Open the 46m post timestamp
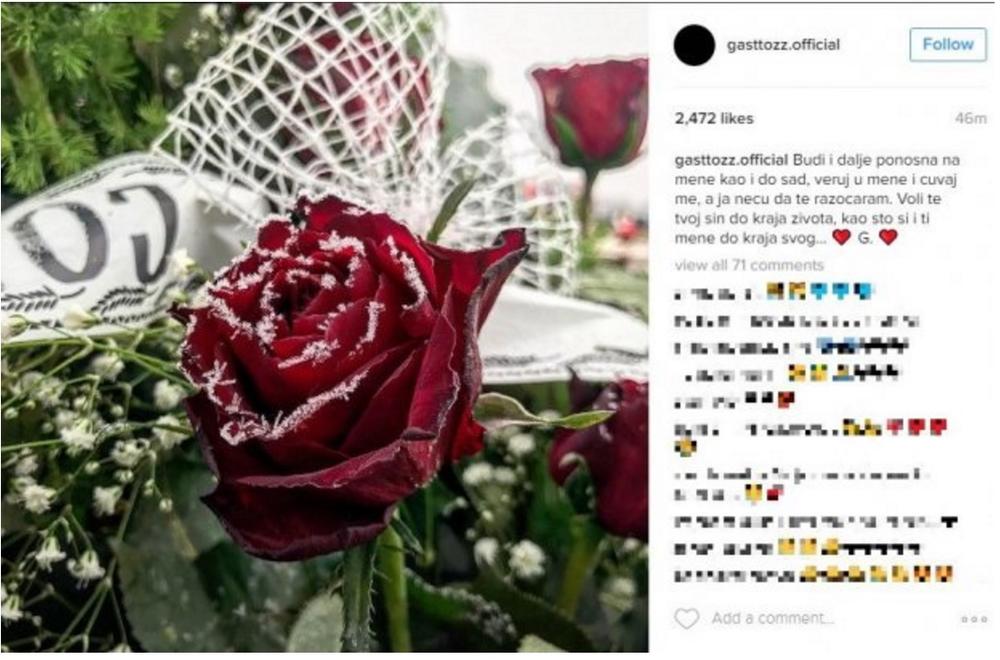1000x660 pixels. click(971, 119)
